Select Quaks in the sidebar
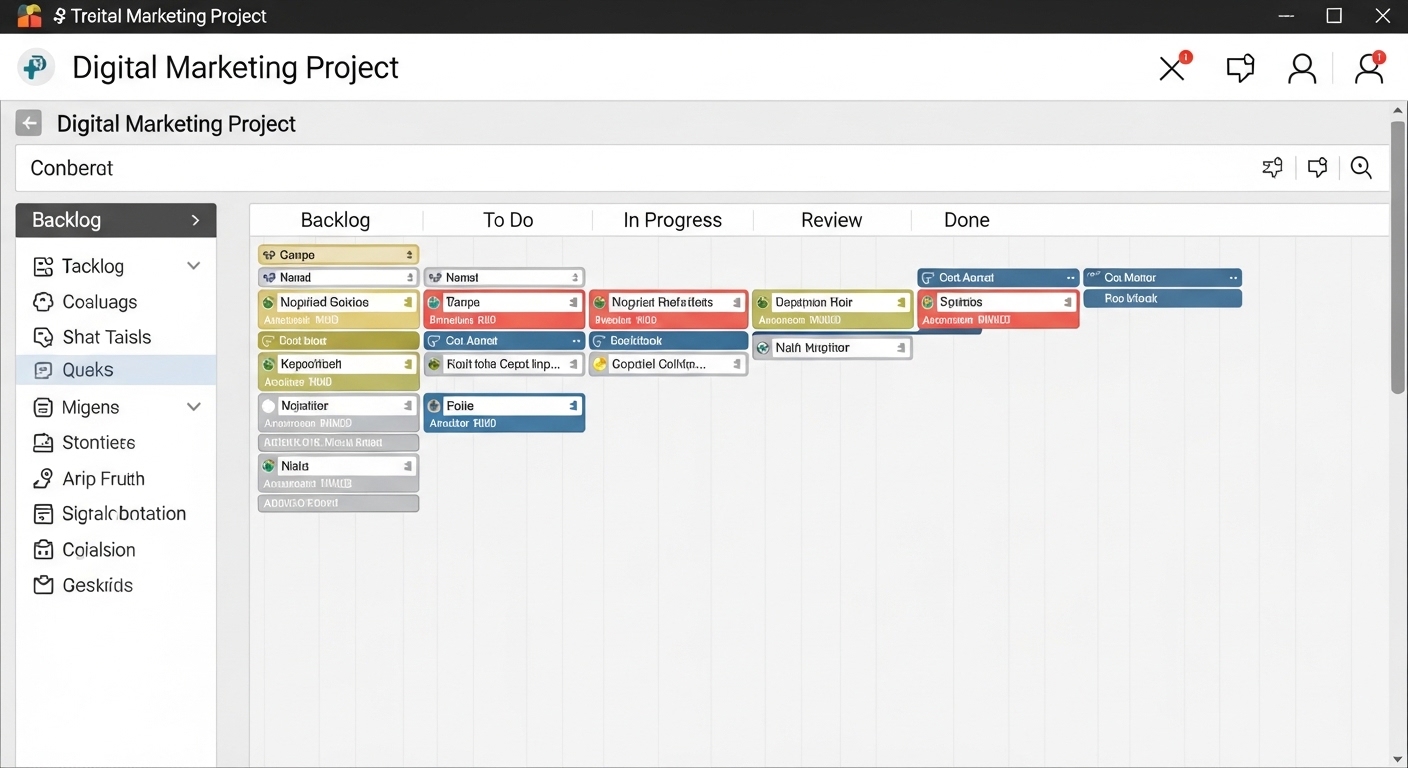 [116, 370]
